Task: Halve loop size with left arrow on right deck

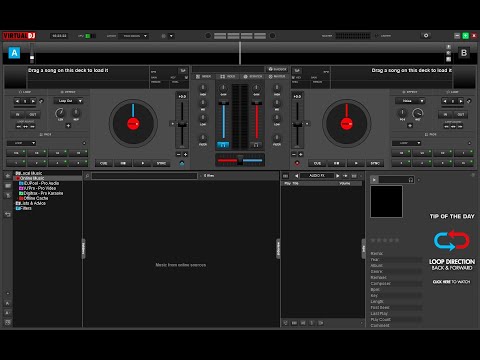Action: pyautogui.click(x=445, y=101)
